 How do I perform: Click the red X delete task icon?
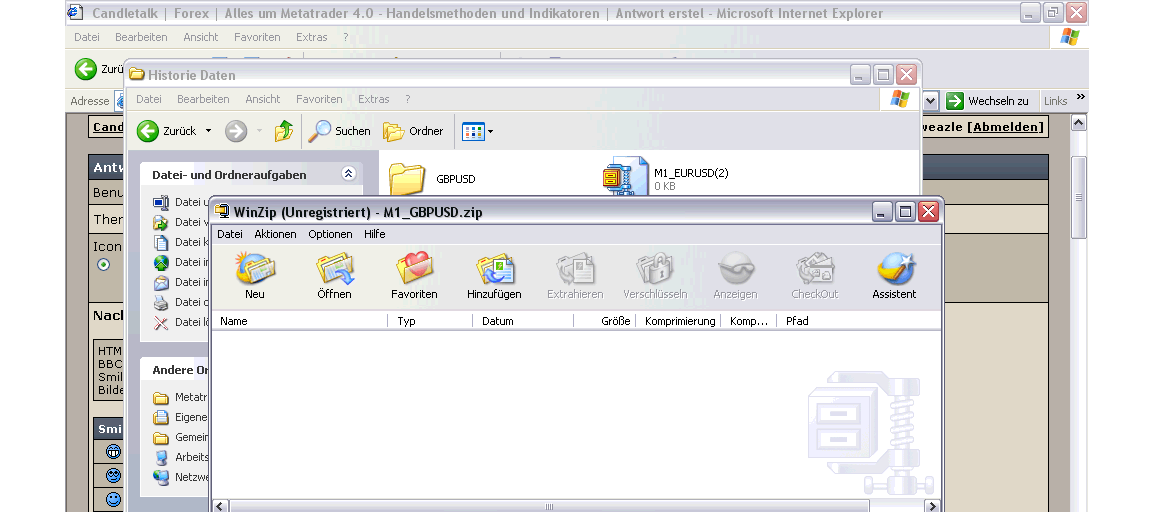coord(161,322)
